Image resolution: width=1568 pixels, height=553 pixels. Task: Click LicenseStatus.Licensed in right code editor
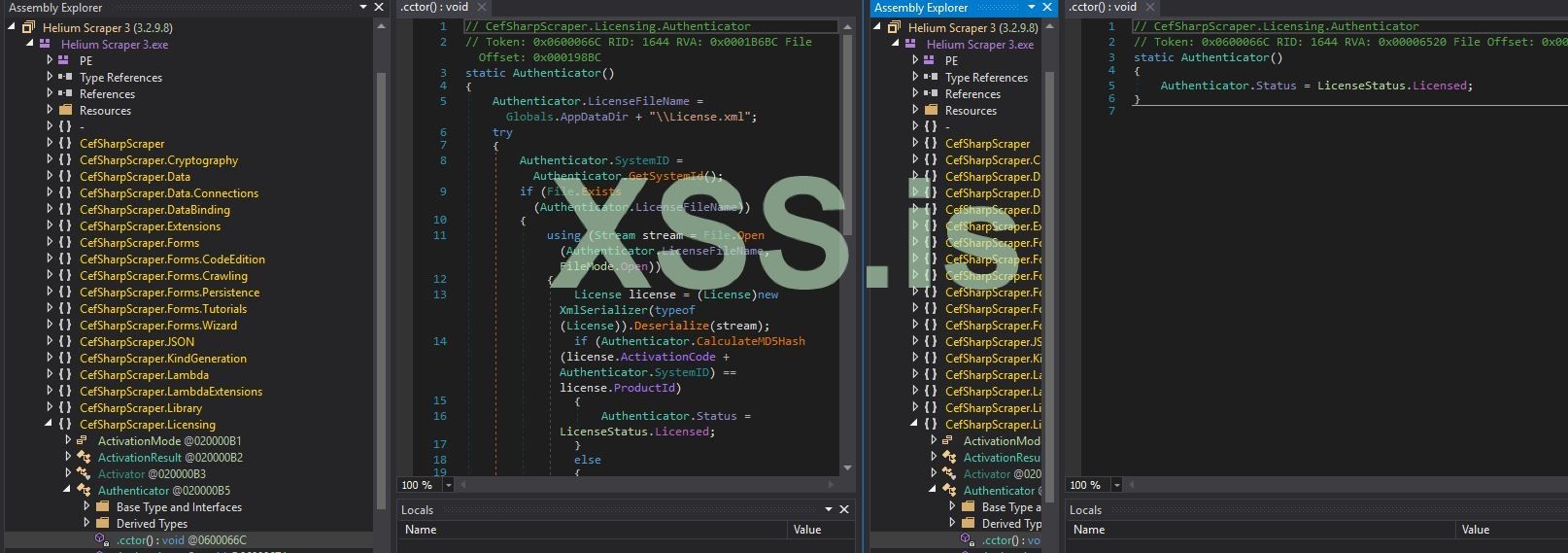[1394, 86]
